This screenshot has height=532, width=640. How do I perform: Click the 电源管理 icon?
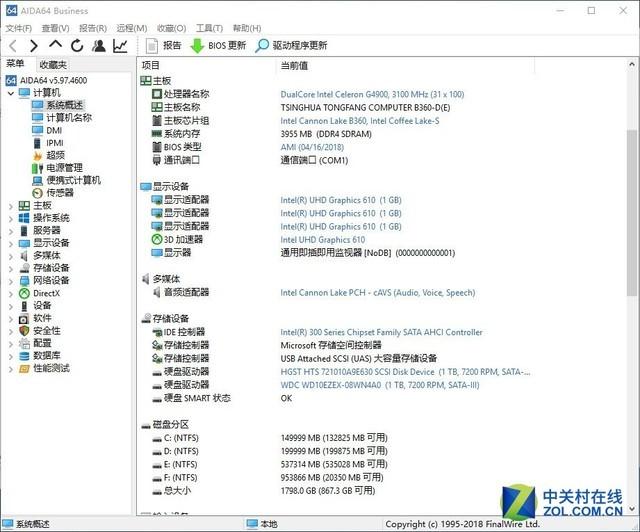coord(38,168)
